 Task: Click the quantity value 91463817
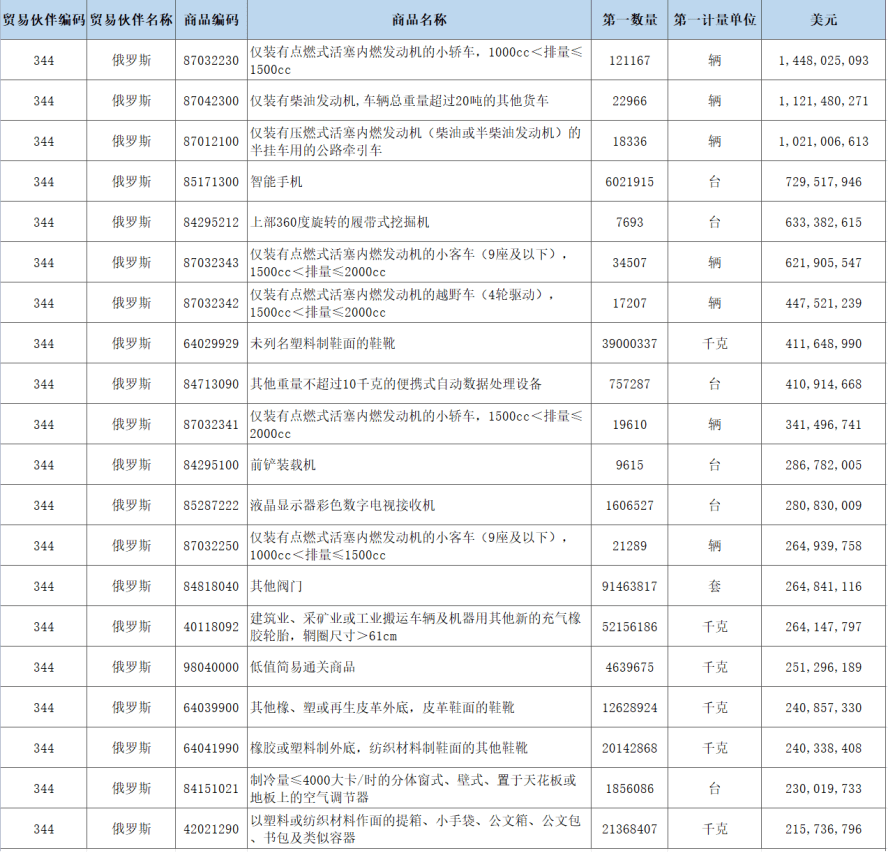[629, 587]
